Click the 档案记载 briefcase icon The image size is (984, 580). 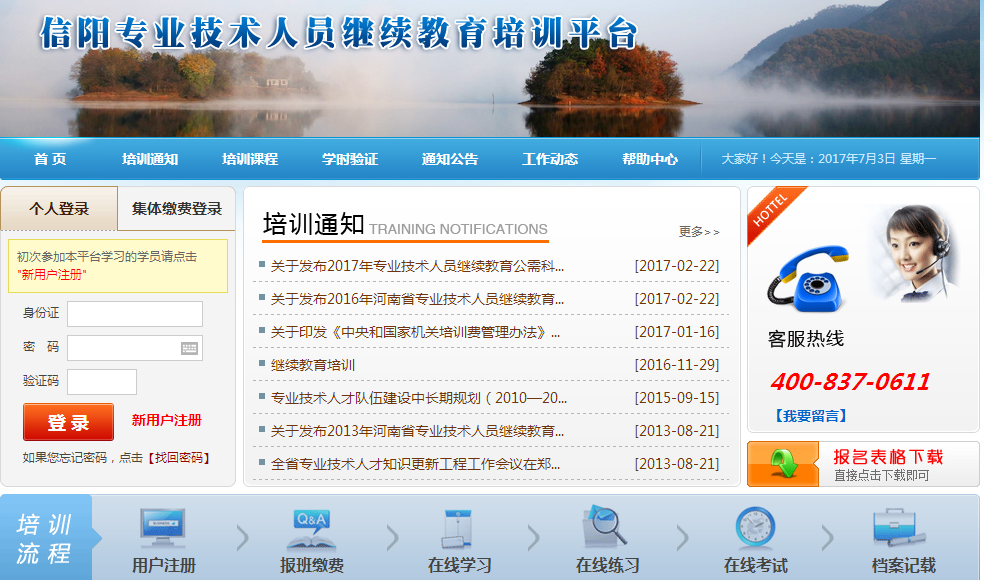899,528
